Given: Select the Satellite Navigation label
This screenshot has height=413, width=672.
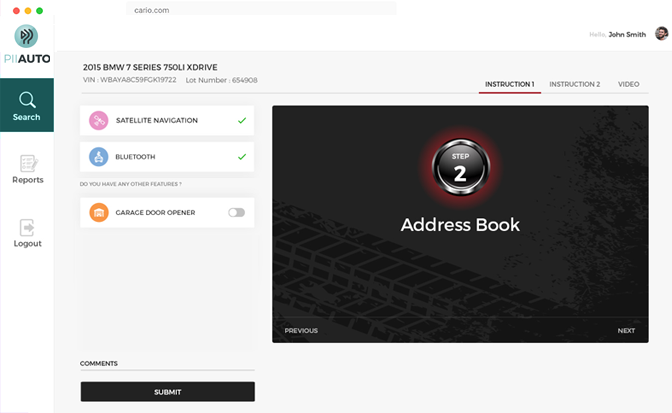Looking at the screenshot, I should [x=157, y=120].
